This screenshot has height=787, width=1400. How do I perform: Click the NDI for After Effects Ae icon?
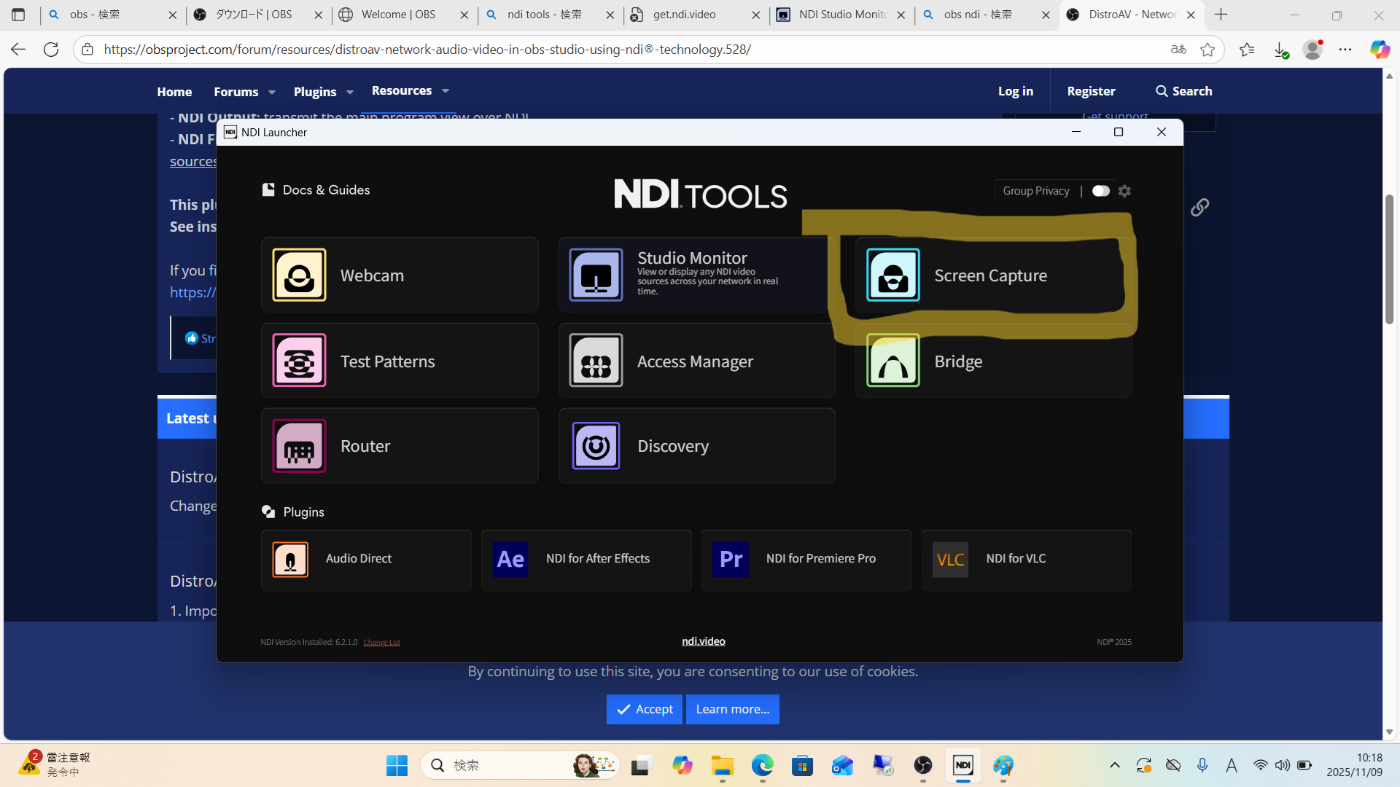[511, 559]
